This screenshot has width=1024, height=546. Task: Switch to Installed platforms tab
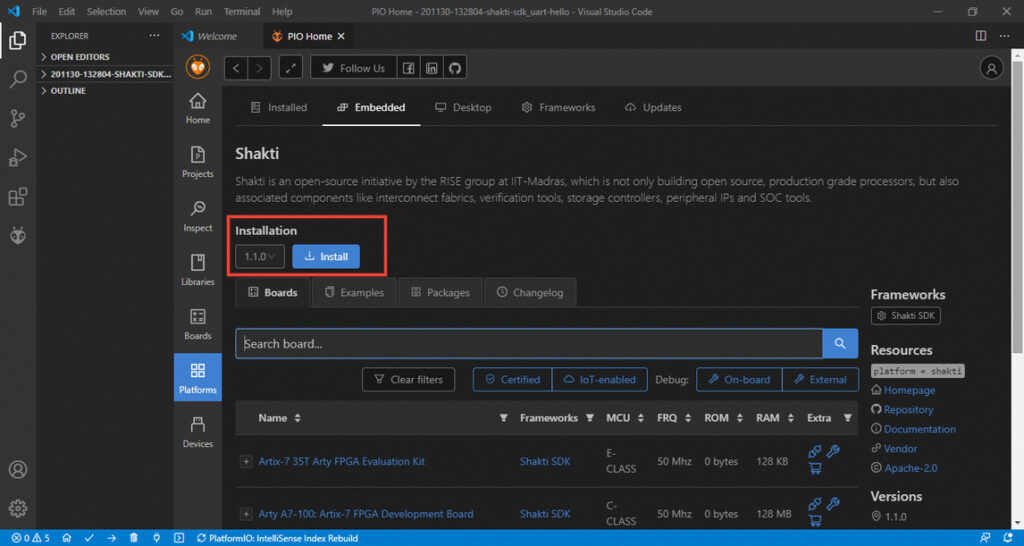click(x=279, y=107)
